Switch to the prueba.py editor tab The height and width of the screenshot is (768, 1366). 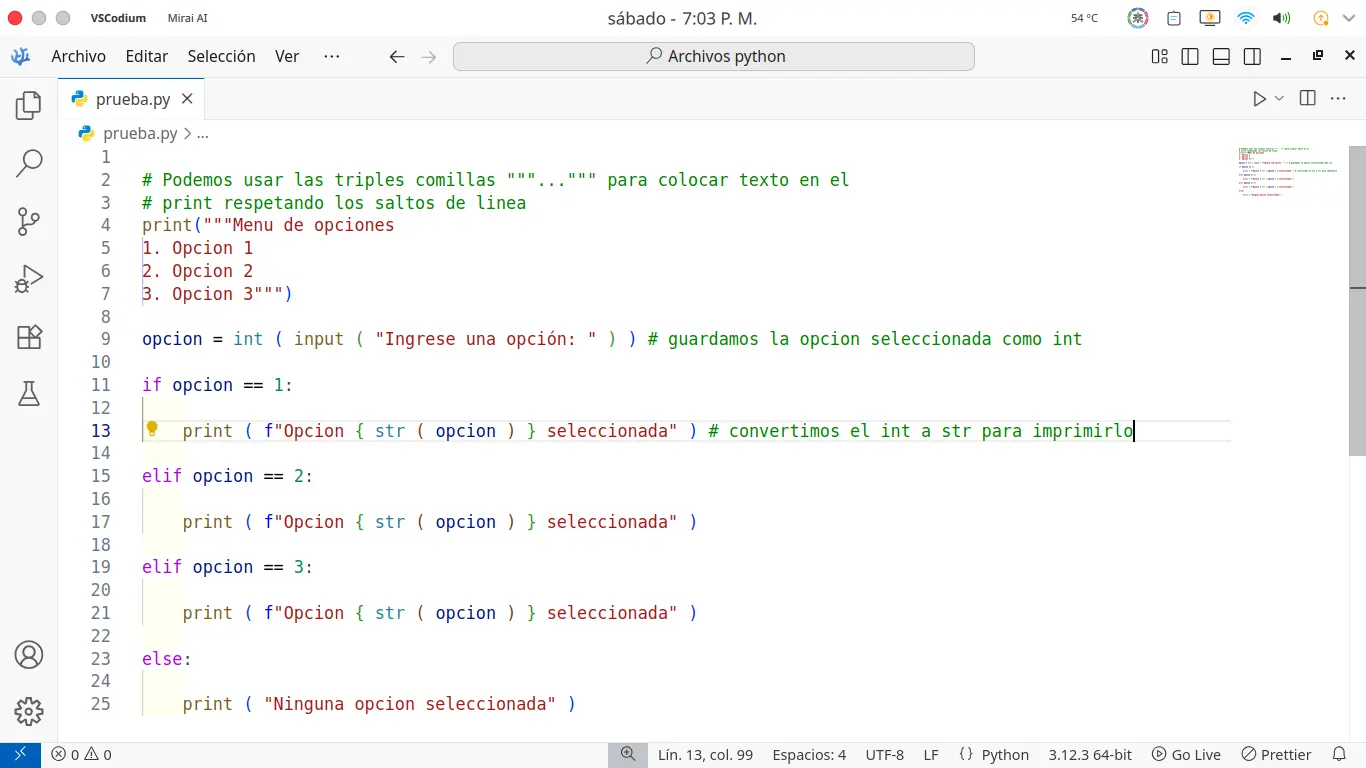tap(132, 99)
